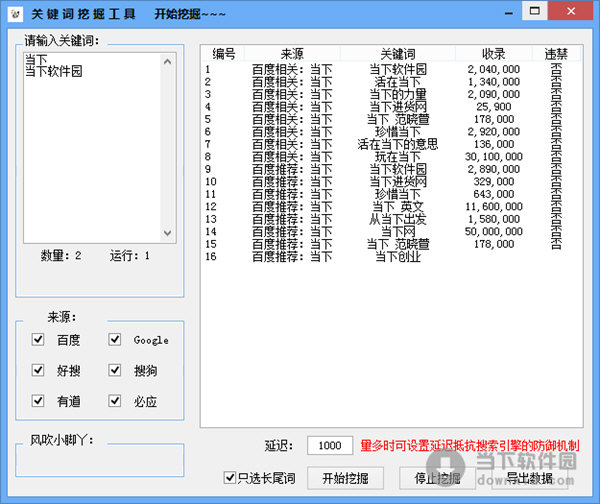Click the keyword box scroll up arrow
The width and height of the screenshot is (600, 504).
point(168,61)
